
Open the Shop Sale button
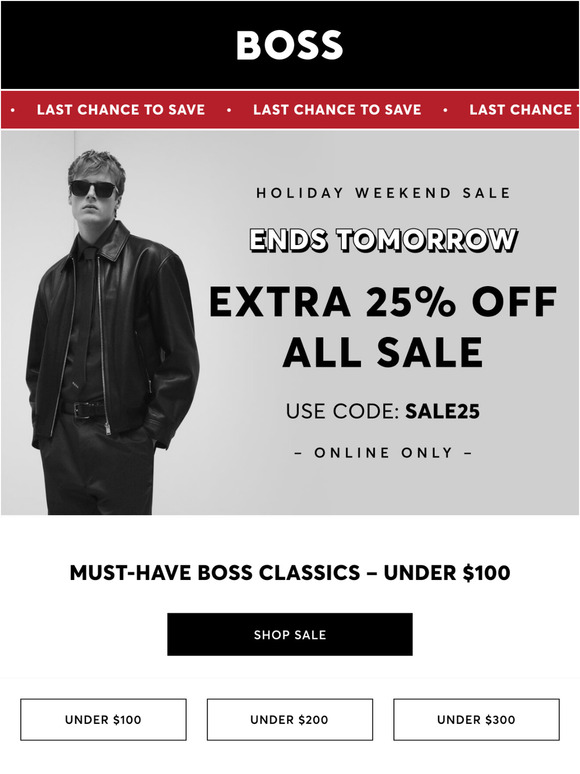(x=290, y=634)
